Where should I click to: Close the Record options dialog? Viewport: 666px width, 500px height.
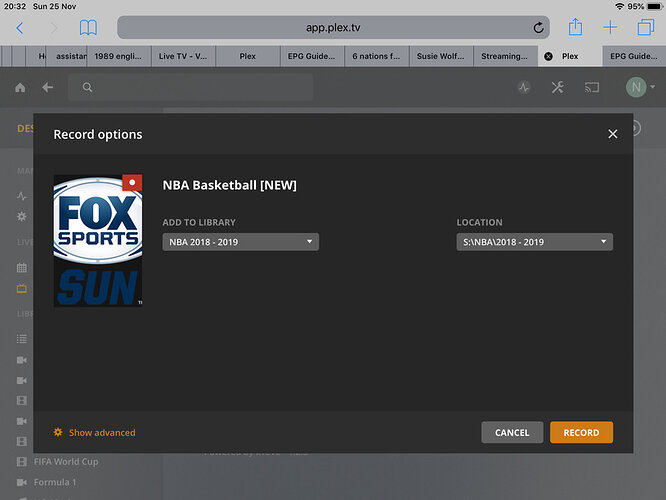pos(612,134)
